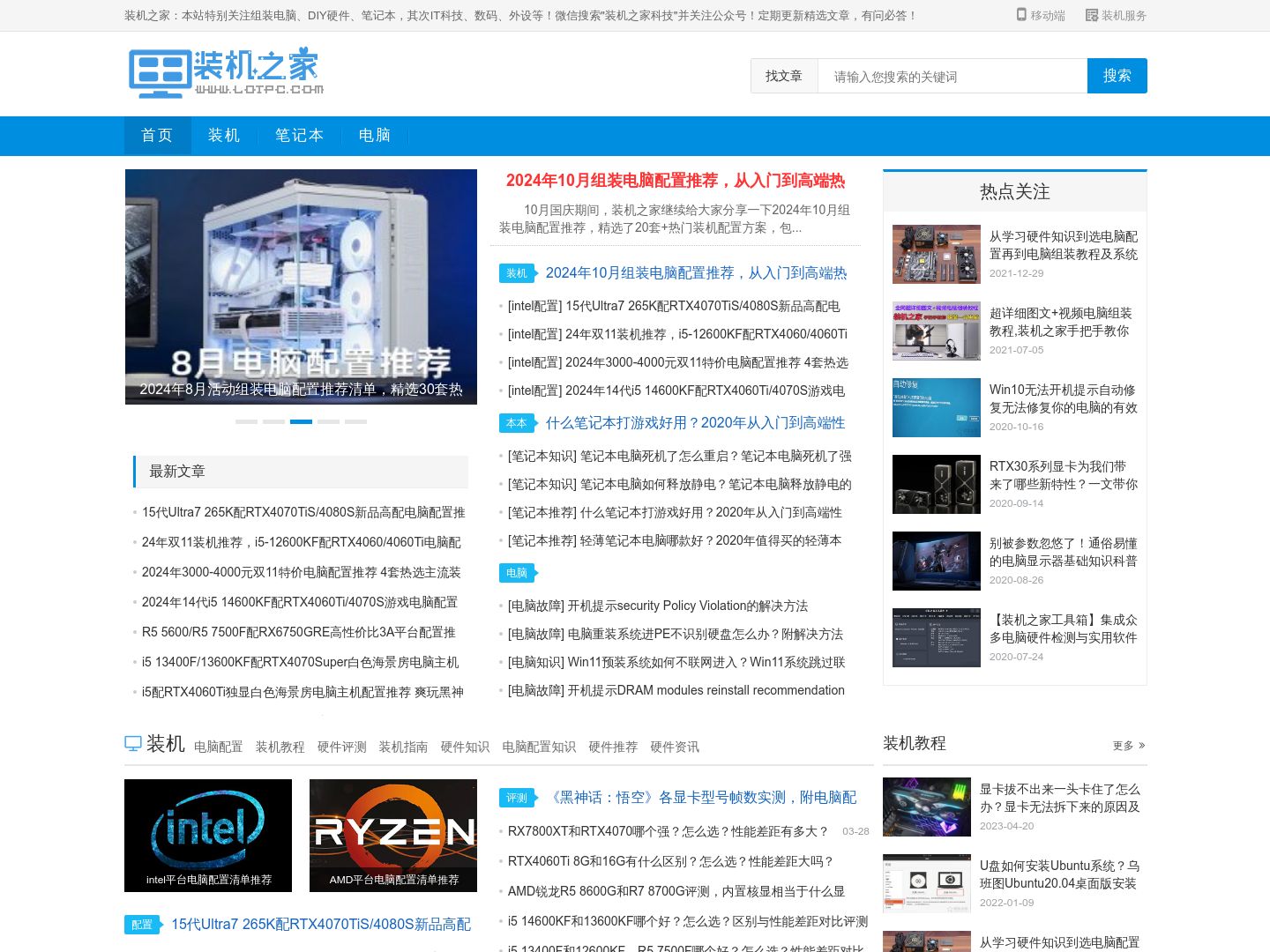Open [电脑故障] 电脑重装系统进PE不识别硬盘 article
Image resolution: width=1270 pixels, height=952 pixels.
(676, 635)
